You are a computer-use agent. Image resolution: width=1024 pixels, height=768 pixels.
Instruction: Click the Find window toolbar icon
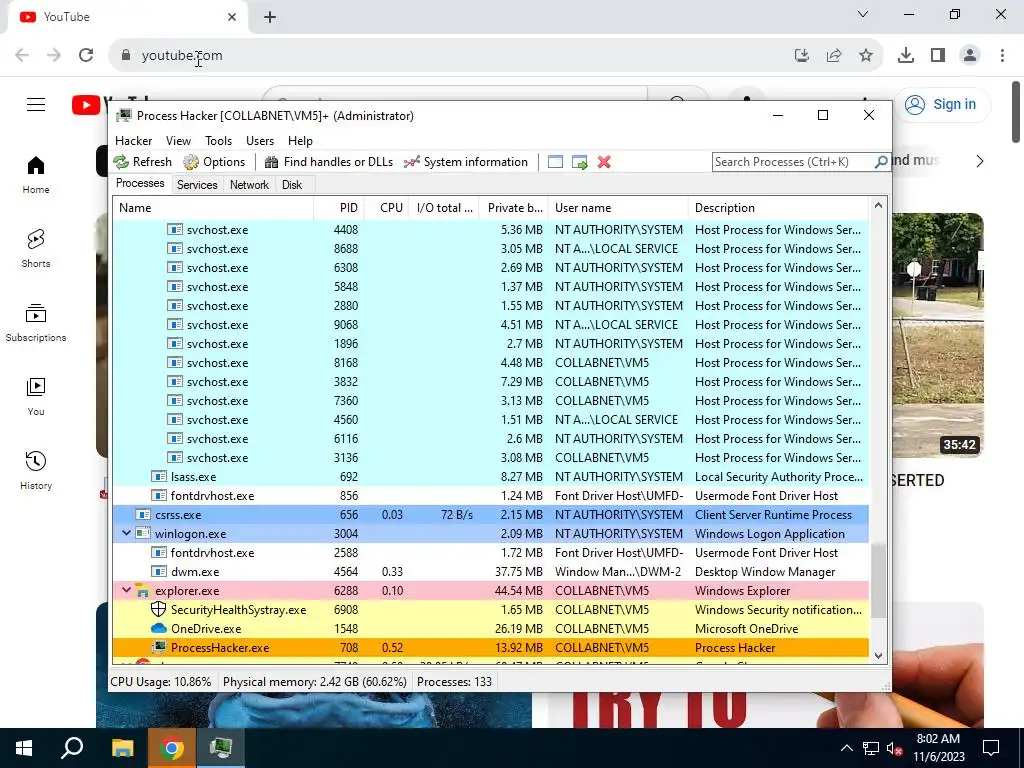555,162
